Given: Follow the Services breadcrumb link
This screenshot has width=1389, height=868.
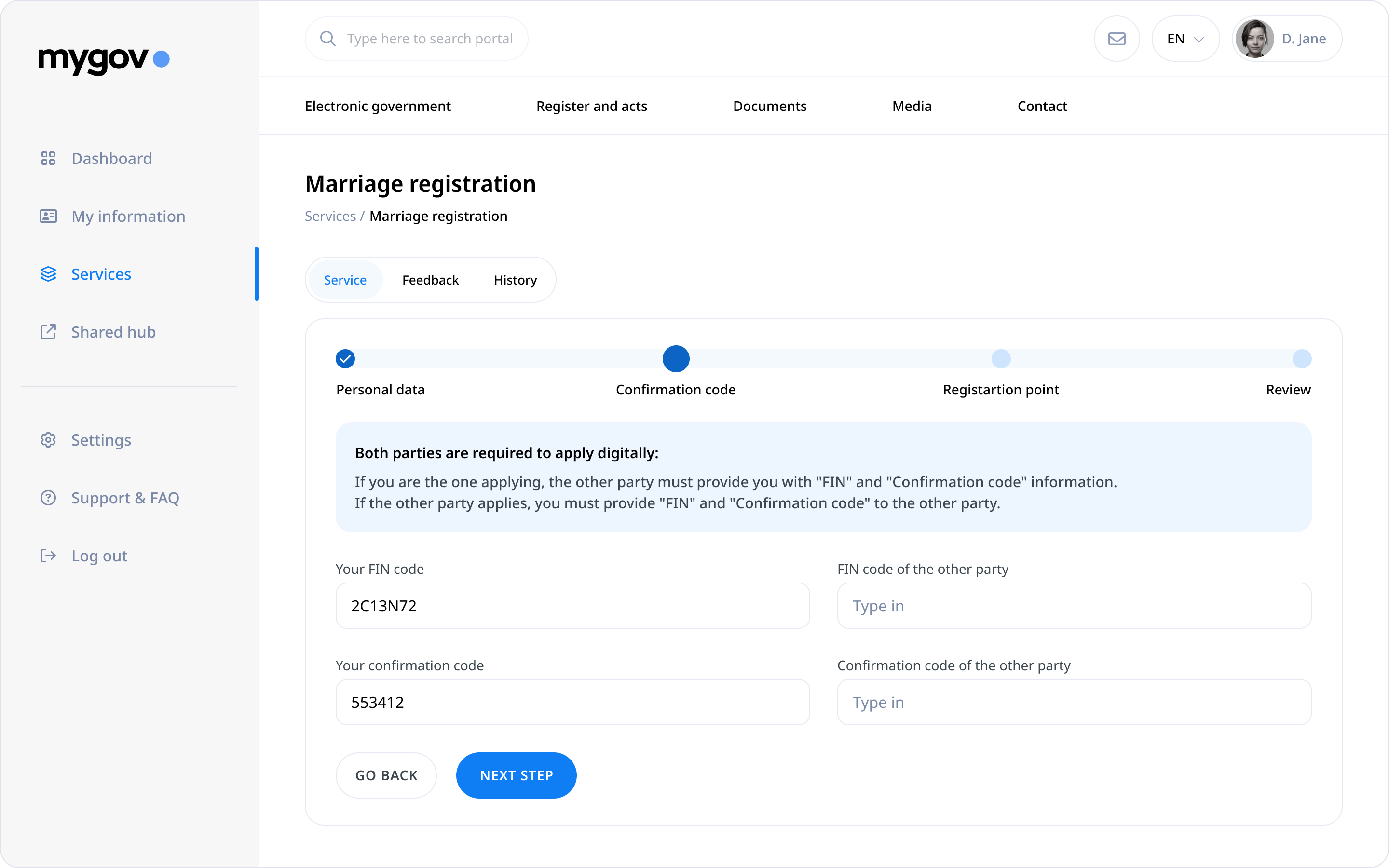Looking at the screenshot, I should [x=330, y=217].
